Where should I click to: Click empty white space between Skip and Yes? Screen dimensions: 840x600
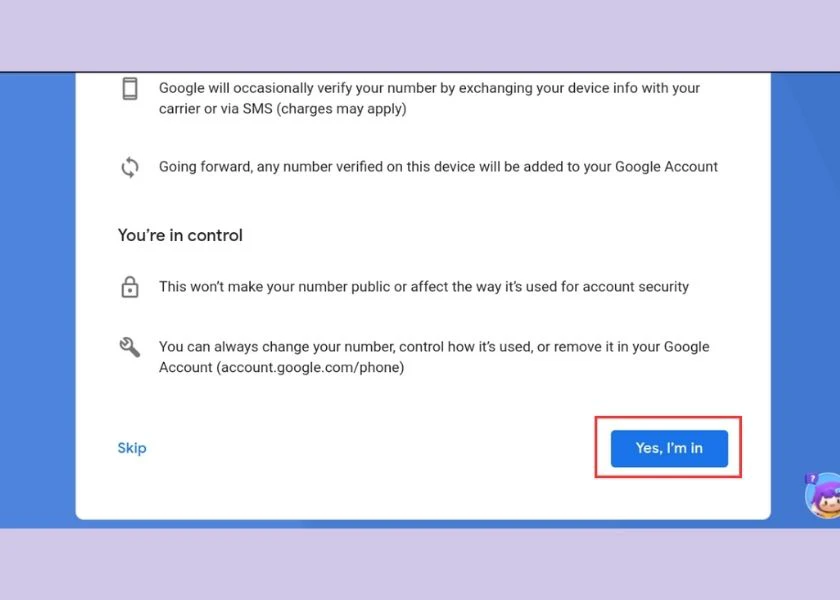tap(370, 448)
